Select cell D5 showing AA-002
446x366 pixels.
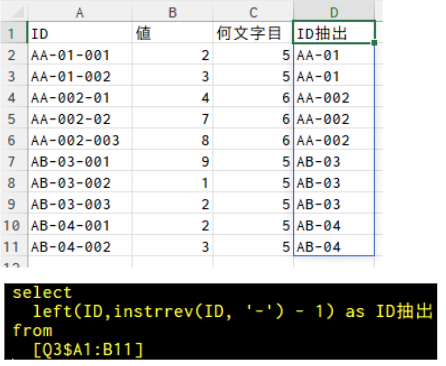coord(334,119)
